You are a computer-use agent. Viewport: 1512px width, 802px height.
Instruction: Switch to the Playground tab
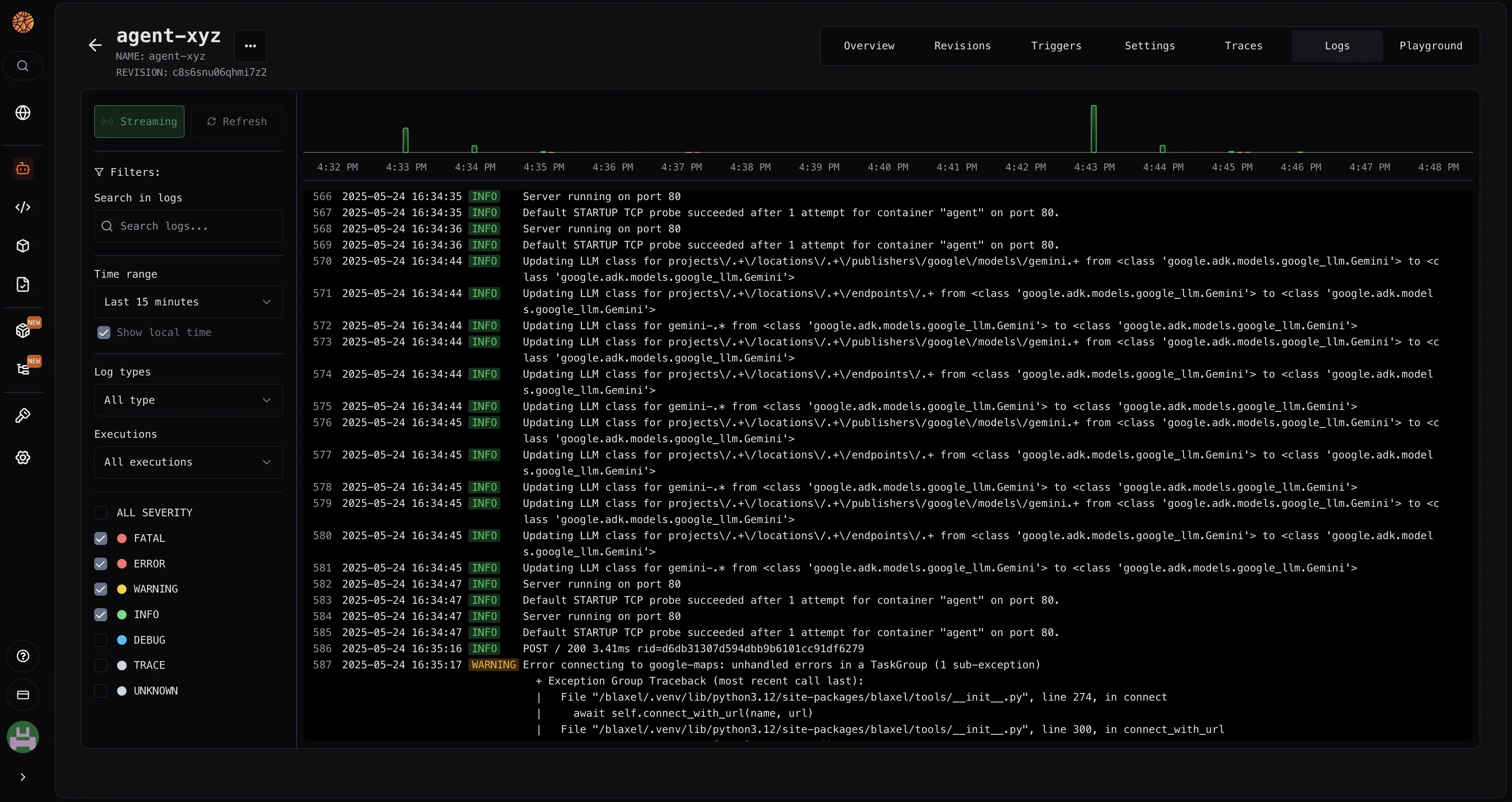pyautogui.click(x=1431, y=45)
